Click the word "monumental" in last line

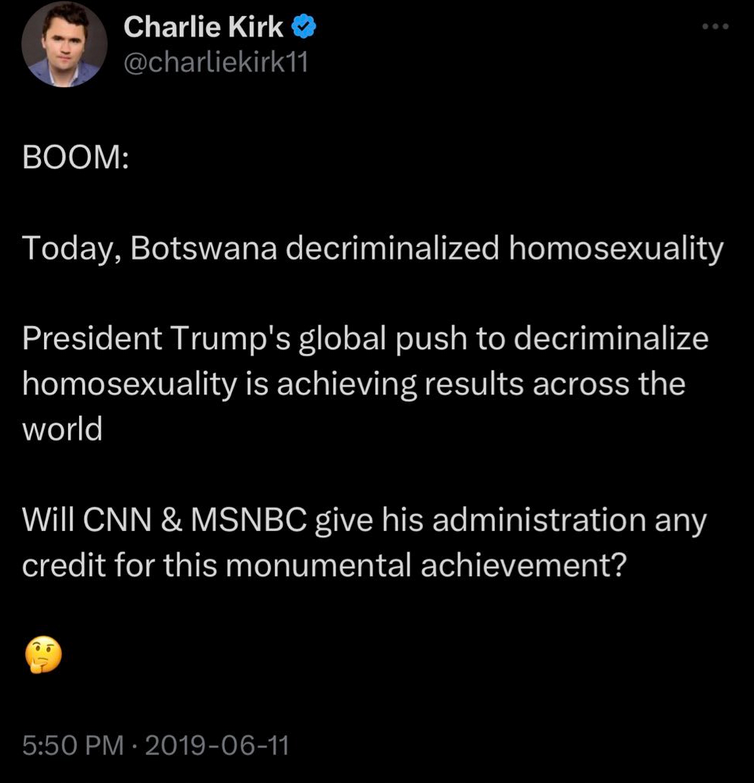coord(319,565)
